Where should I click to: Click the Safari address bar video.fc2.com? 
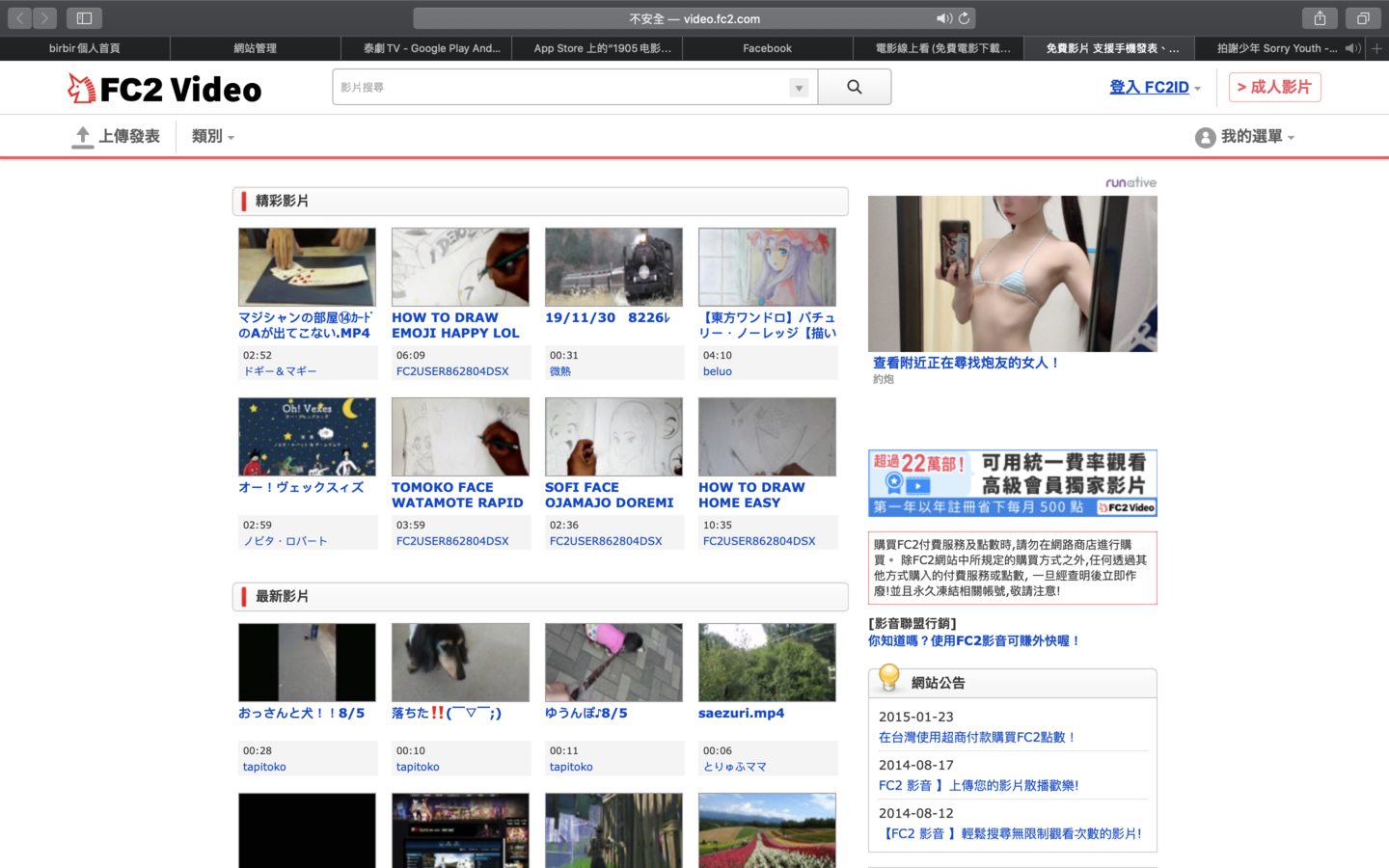tap(694, 18)
